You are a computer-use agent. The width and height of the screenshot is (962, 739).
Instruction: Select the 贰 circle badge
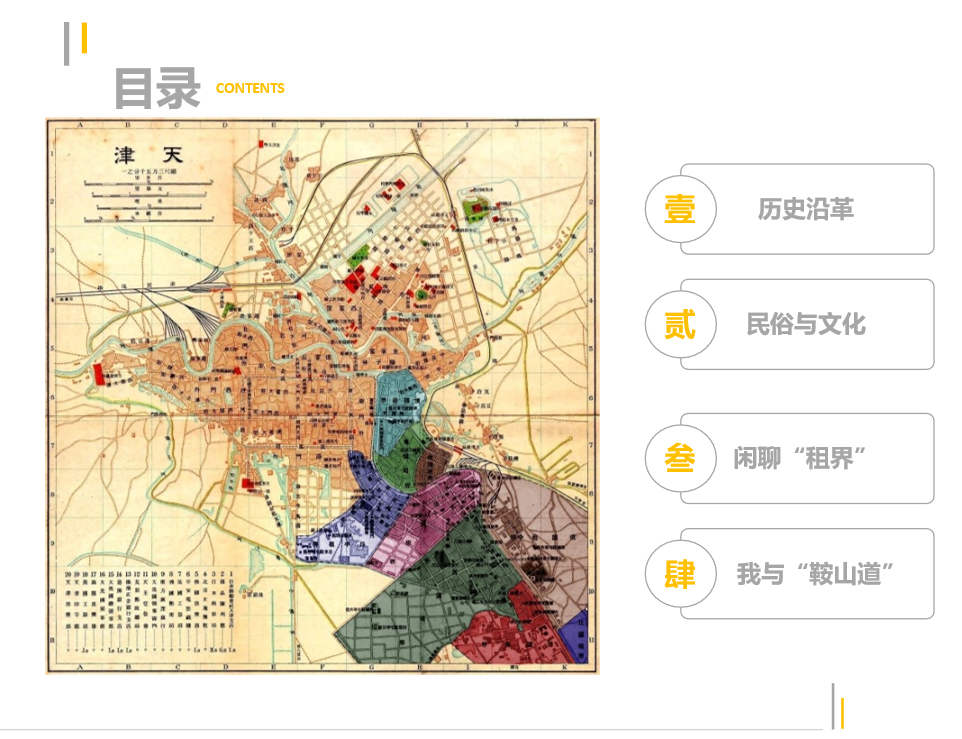(x=680, y=324)
